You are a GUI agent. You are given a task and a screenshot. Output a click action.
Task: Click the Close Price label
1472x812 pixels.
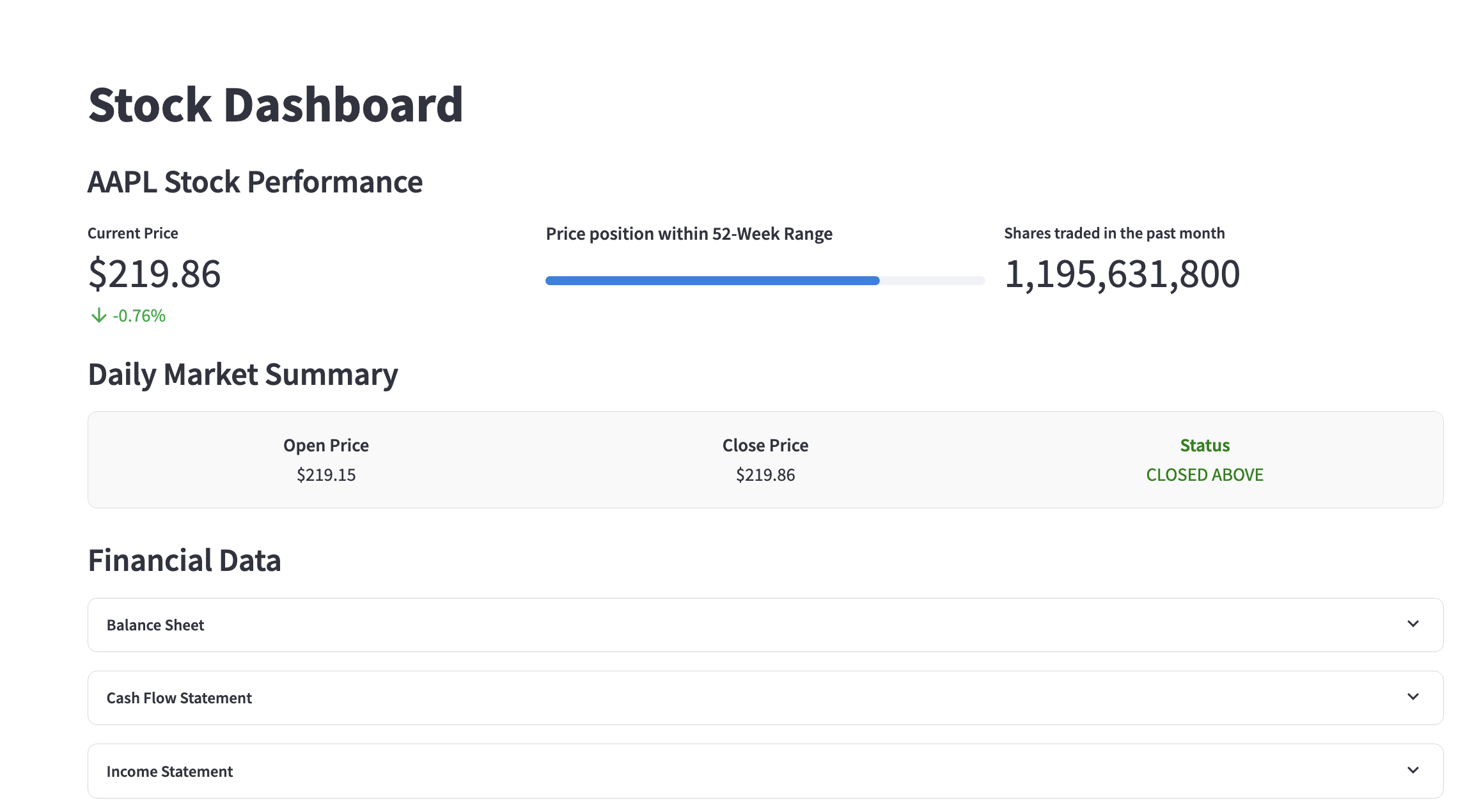pos(765,446)
